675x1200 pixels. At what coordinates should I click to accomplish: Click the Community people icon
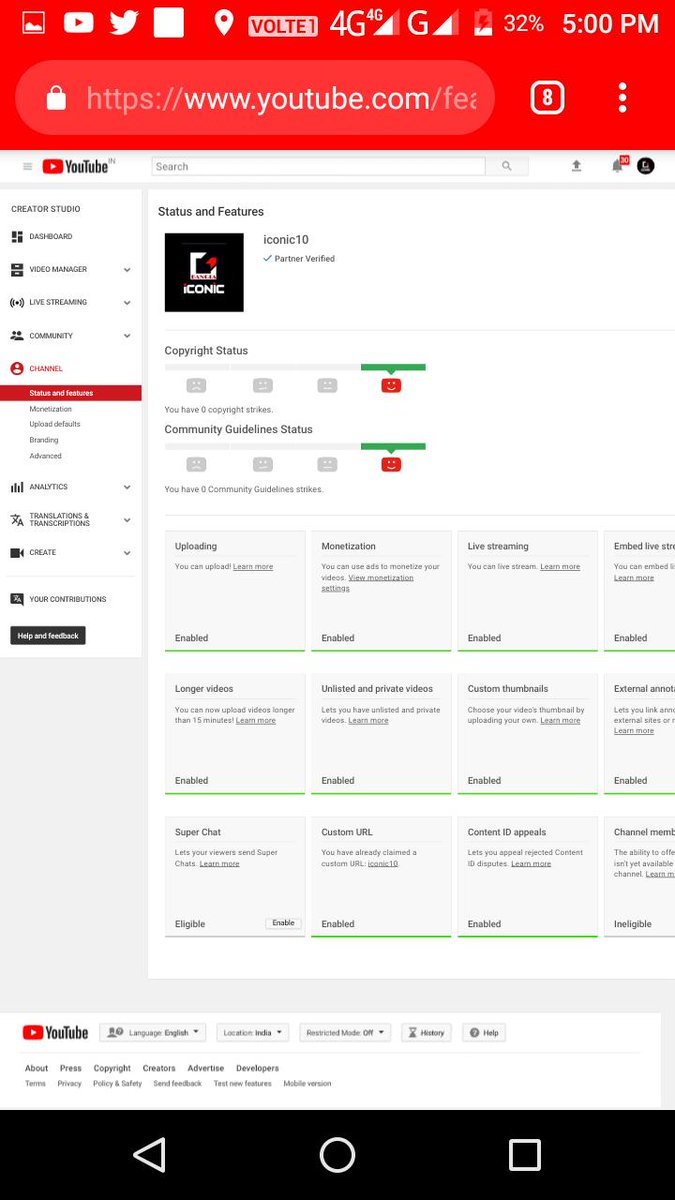(17, 336)
